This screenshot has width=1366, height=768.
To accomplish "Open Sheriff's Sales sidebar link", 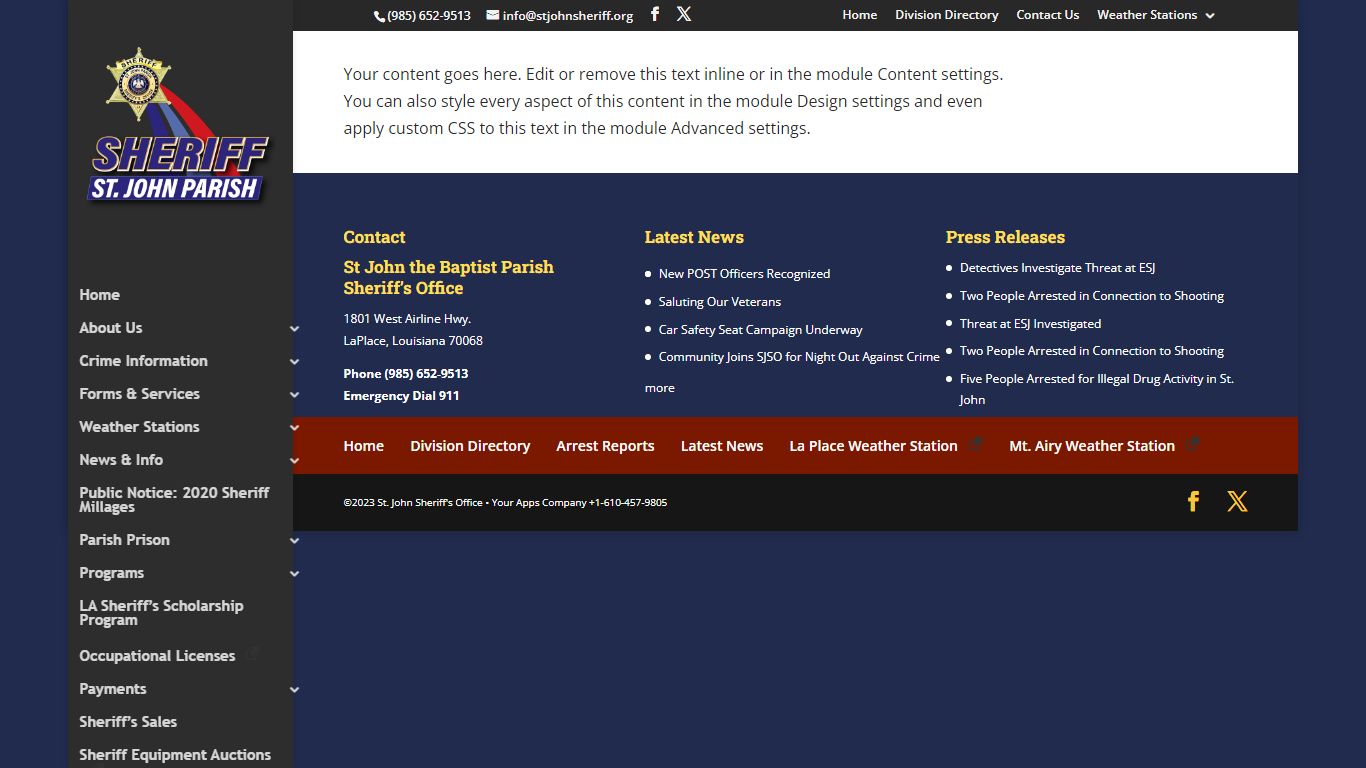I will (128, 722).
